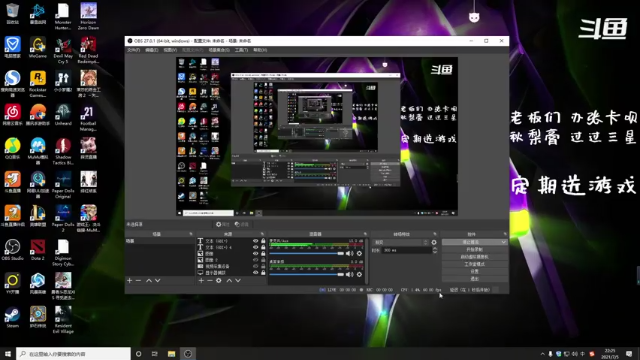Open the 文件(F) menu
Viewport: 640px width, 360px height.
(x=133, y=50)
